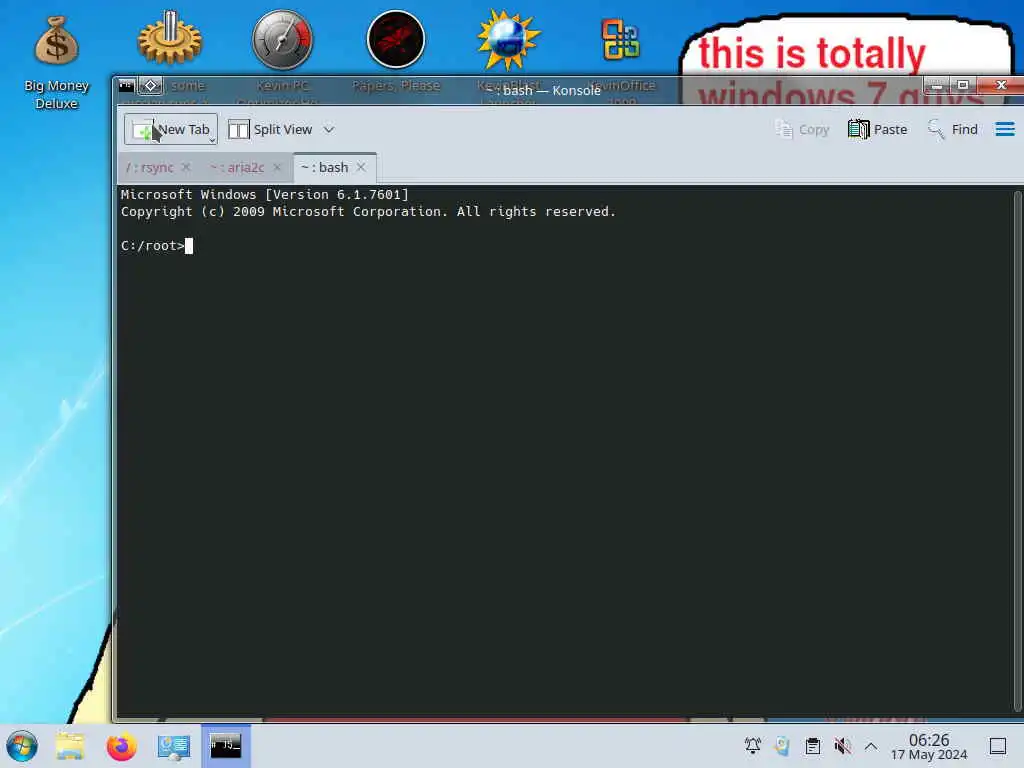Open the Find search bar
This screenshot has height=768, width=1024.
pos(953,129)
